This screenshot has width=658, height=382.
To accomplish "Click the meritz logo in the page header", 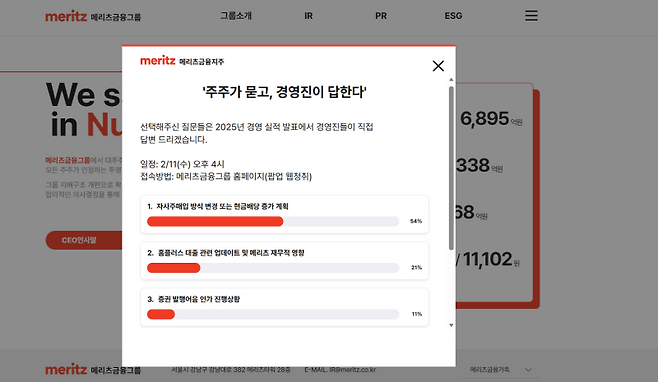I will pyautogui.click(x=93, y=16).
